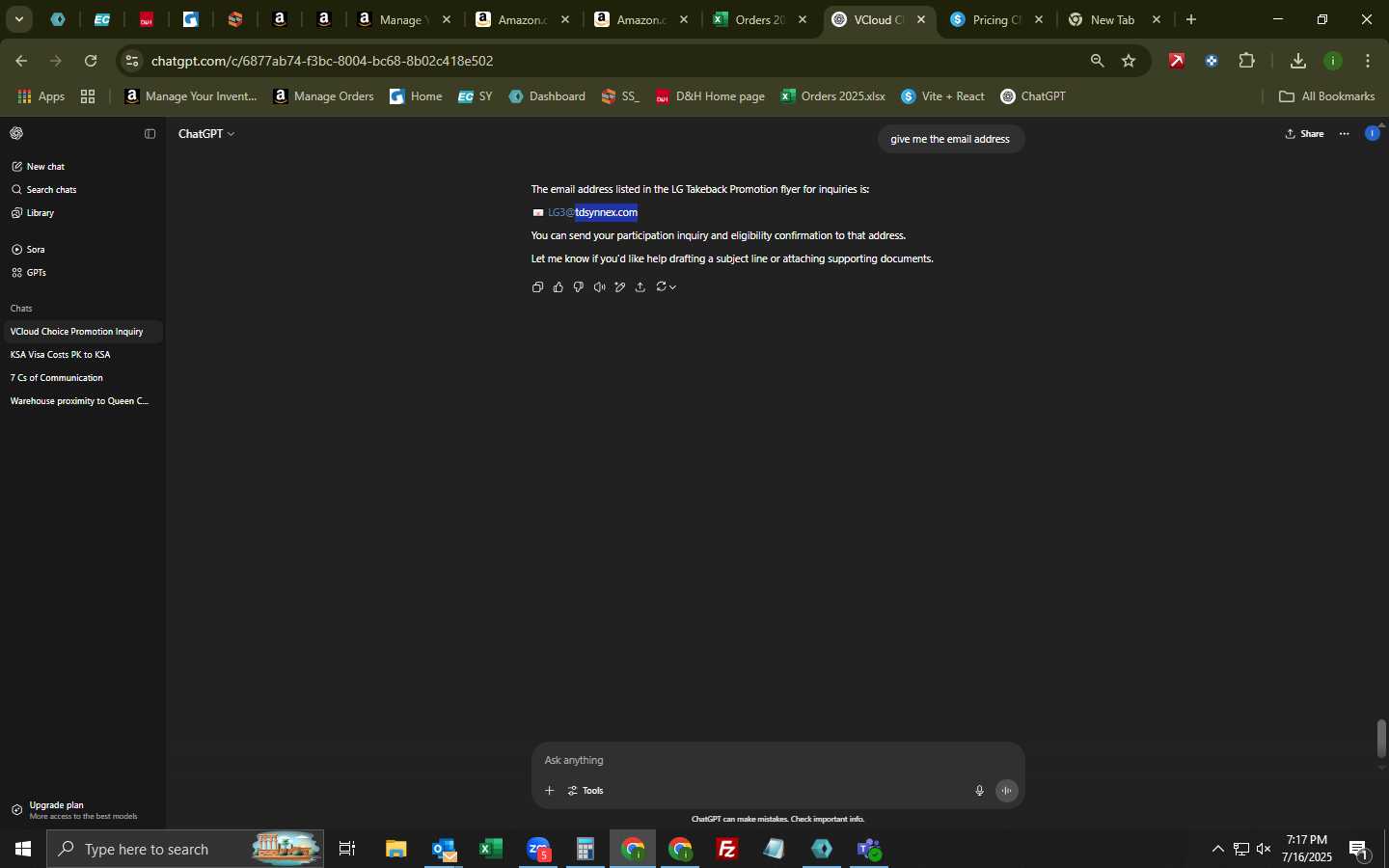Open 7 Cs of Communication chat
The image size is (1389, 868).
(81, 378)
